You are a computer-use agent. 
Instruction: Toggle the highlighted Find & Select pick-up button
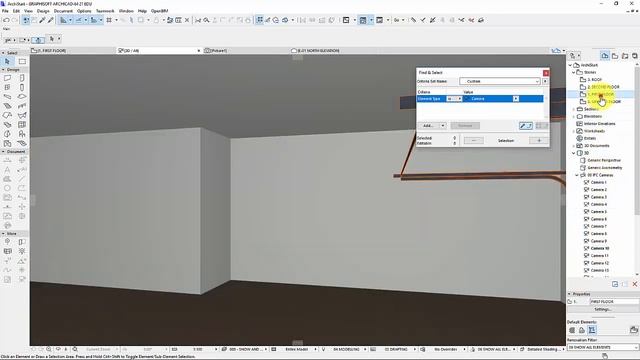click(x=526, y=126)
